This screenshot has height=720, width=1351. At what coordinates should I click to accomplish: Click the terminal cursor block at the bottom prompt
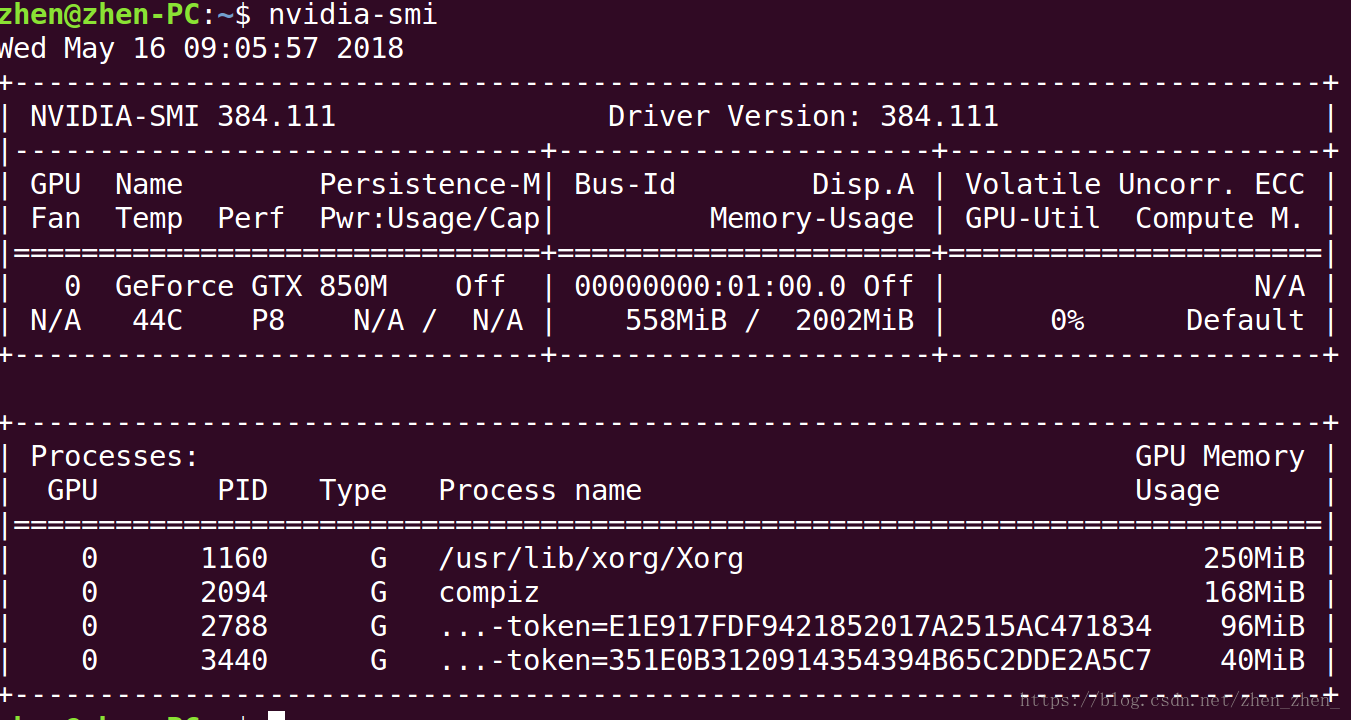(277, 715)
